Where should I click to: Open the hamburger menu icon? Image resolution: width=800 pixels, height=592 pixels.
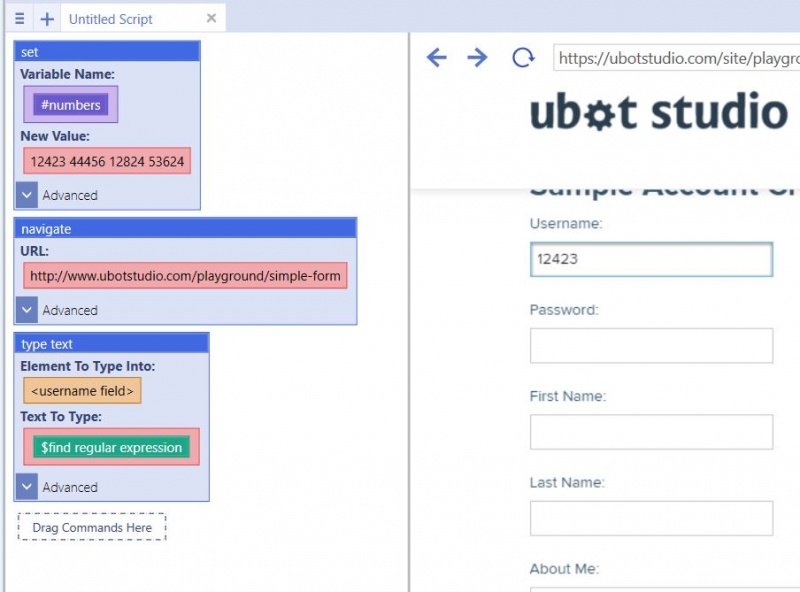pyautogui.click(x=20, y=19)
